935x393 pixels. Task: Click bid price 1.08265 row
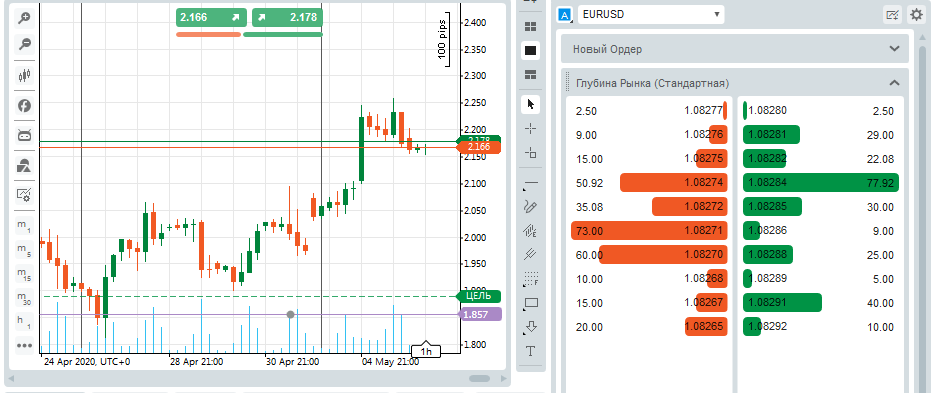(x=648, y=327)
